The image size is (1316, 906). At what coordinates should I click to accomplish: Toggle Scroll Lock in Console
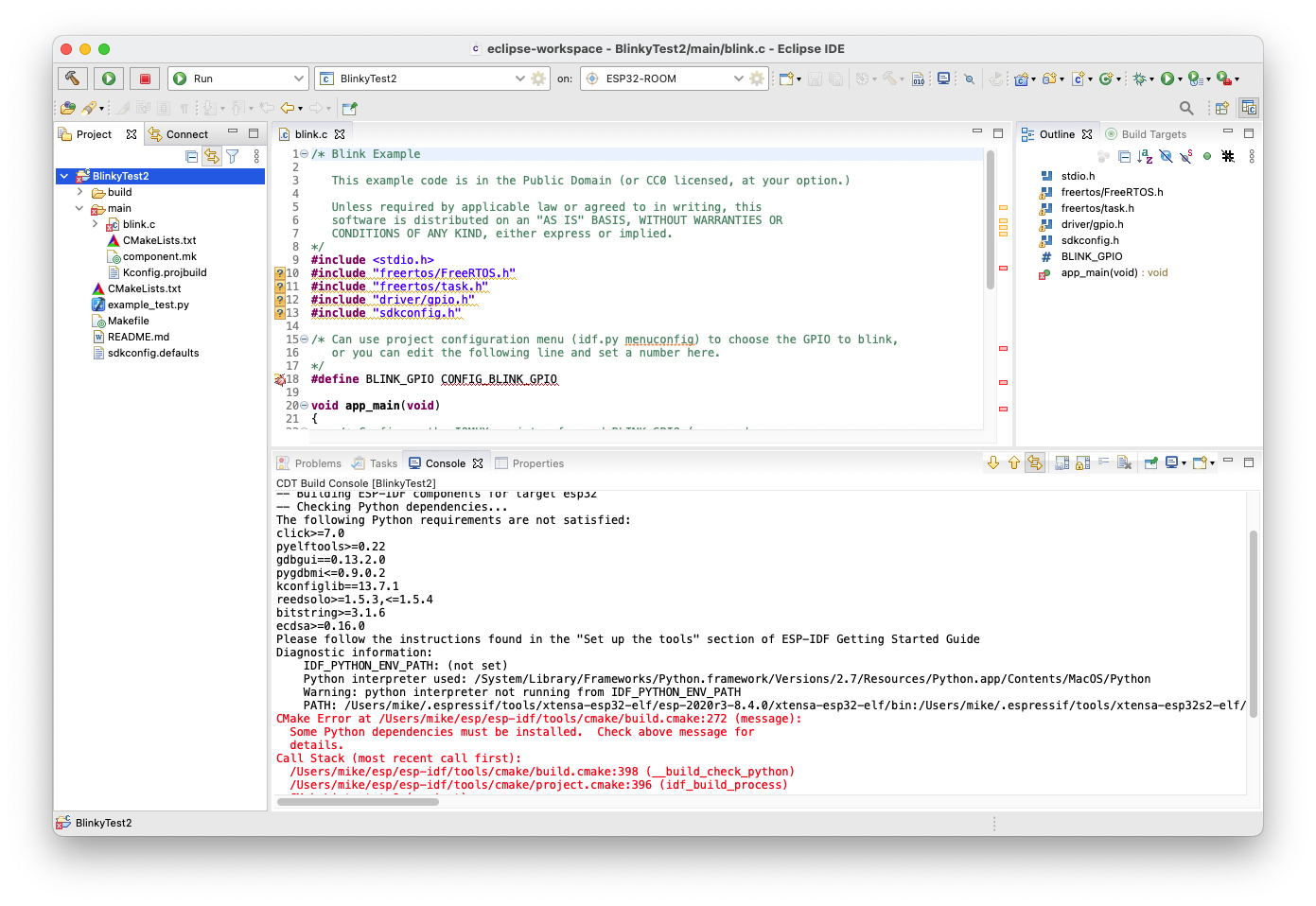click(1082, 462)
